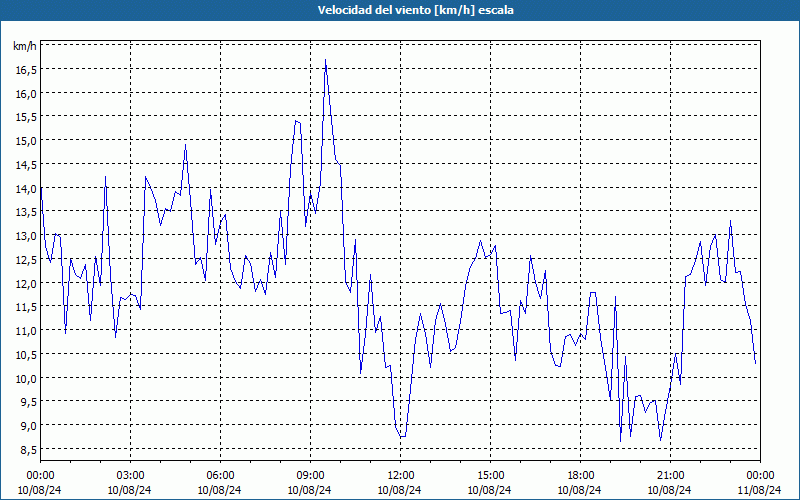Viewport: 800px width, 500px height.
Task: Select the 15,5 y-axis label
Action: 26,117
